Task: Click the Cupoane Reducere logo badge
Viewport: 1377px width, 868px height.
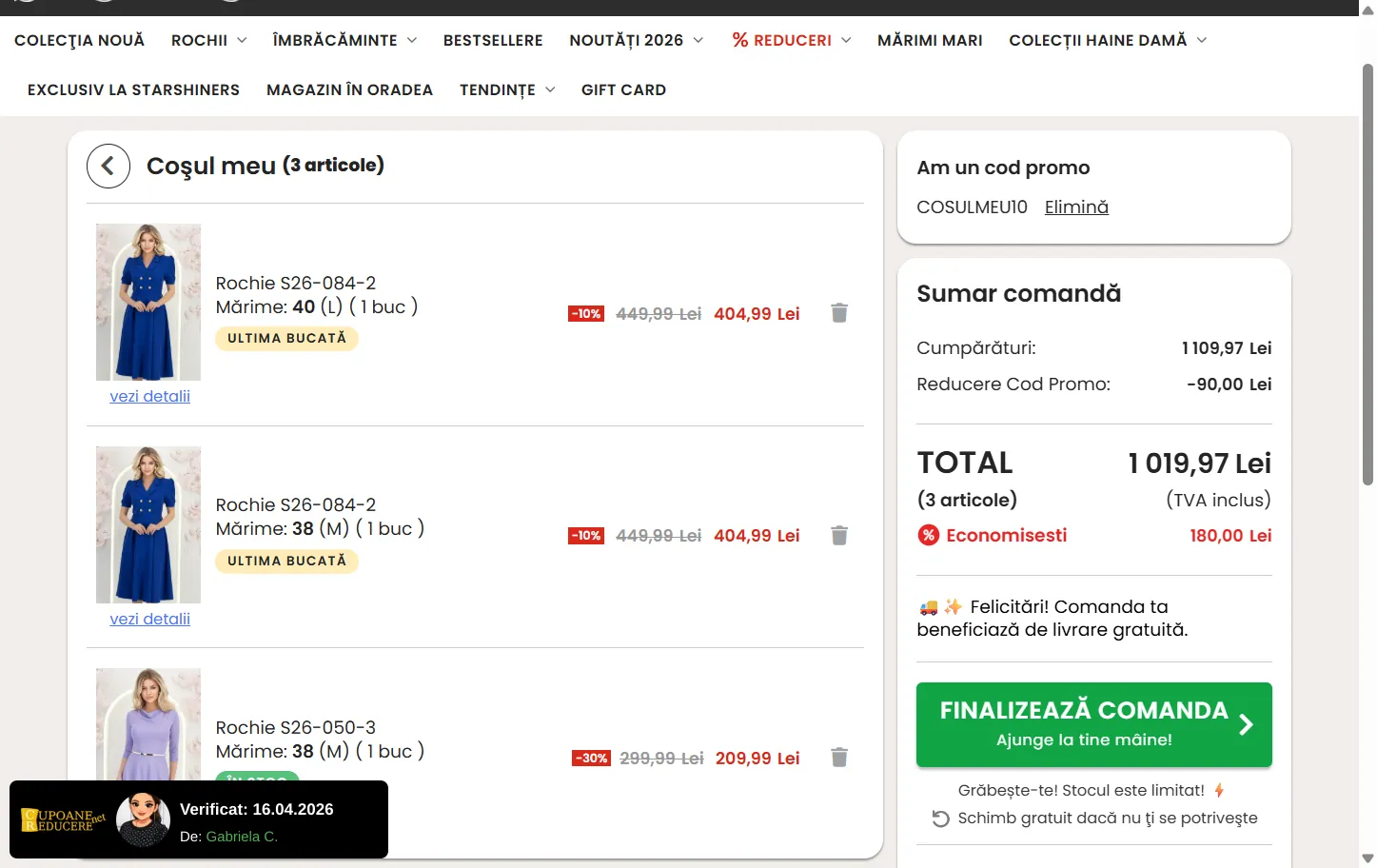Action: click(x=63, y=819)
